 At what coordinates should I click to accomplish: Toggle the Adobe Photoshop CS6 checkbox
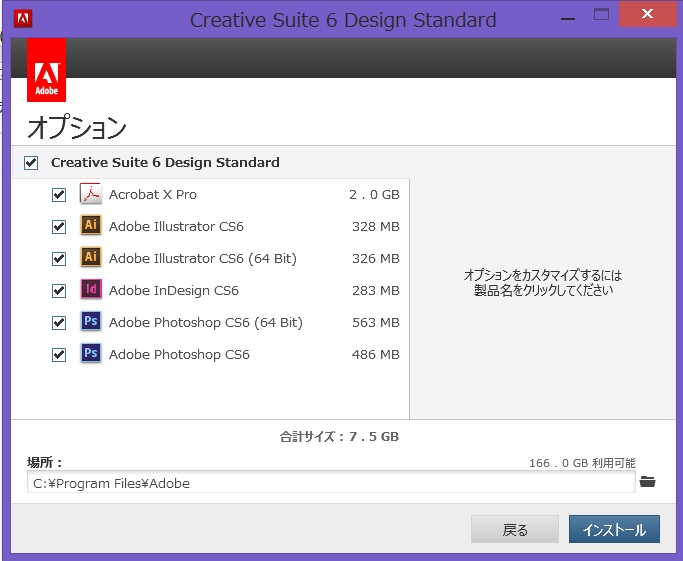(x=59, y=355)
